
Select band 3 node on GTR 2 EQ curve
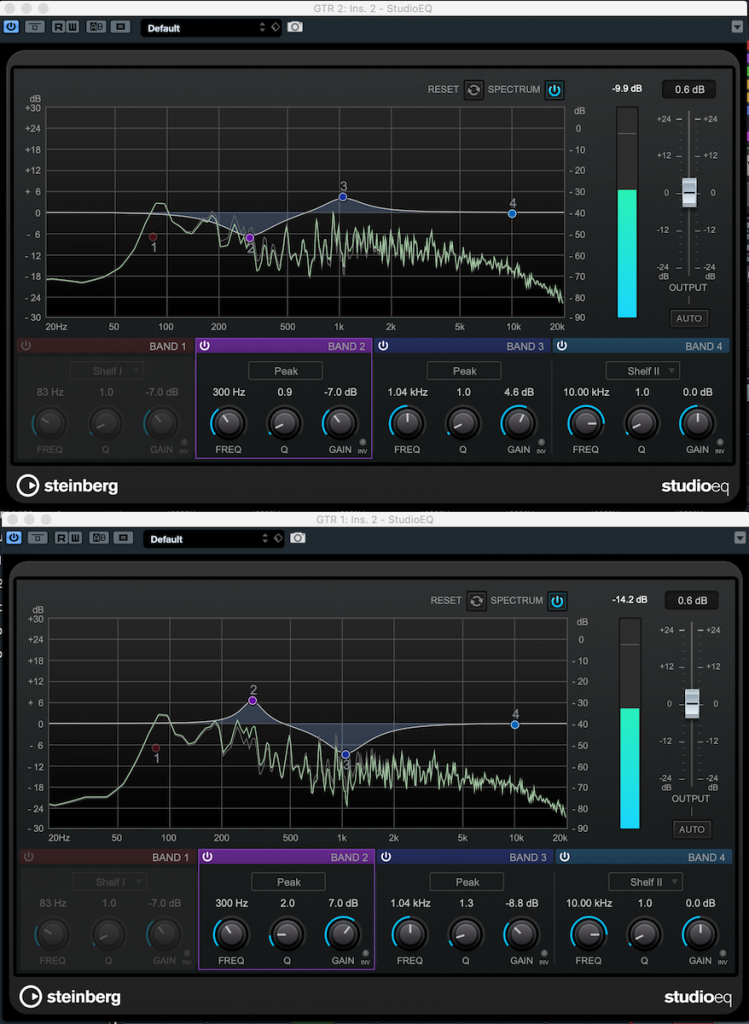343,197
